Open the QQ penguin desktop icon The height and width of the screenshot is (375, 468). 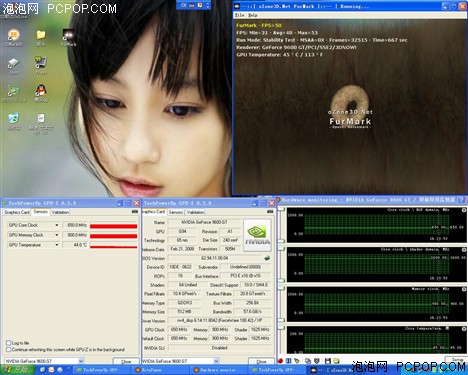pos(41,92)
